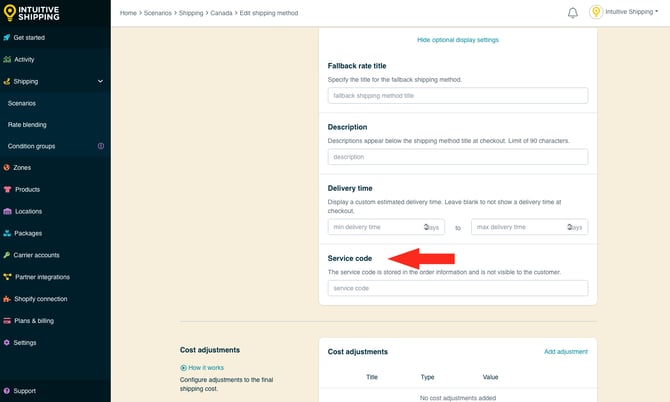
Task: Click the Shipping breadcrumb link
Action: click(x=191, y=13)
